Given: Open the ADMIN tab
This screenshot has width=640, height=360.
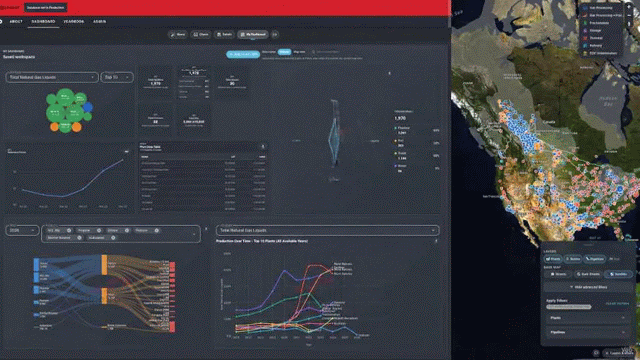Looking at the screenshot, I should (100, 21).
